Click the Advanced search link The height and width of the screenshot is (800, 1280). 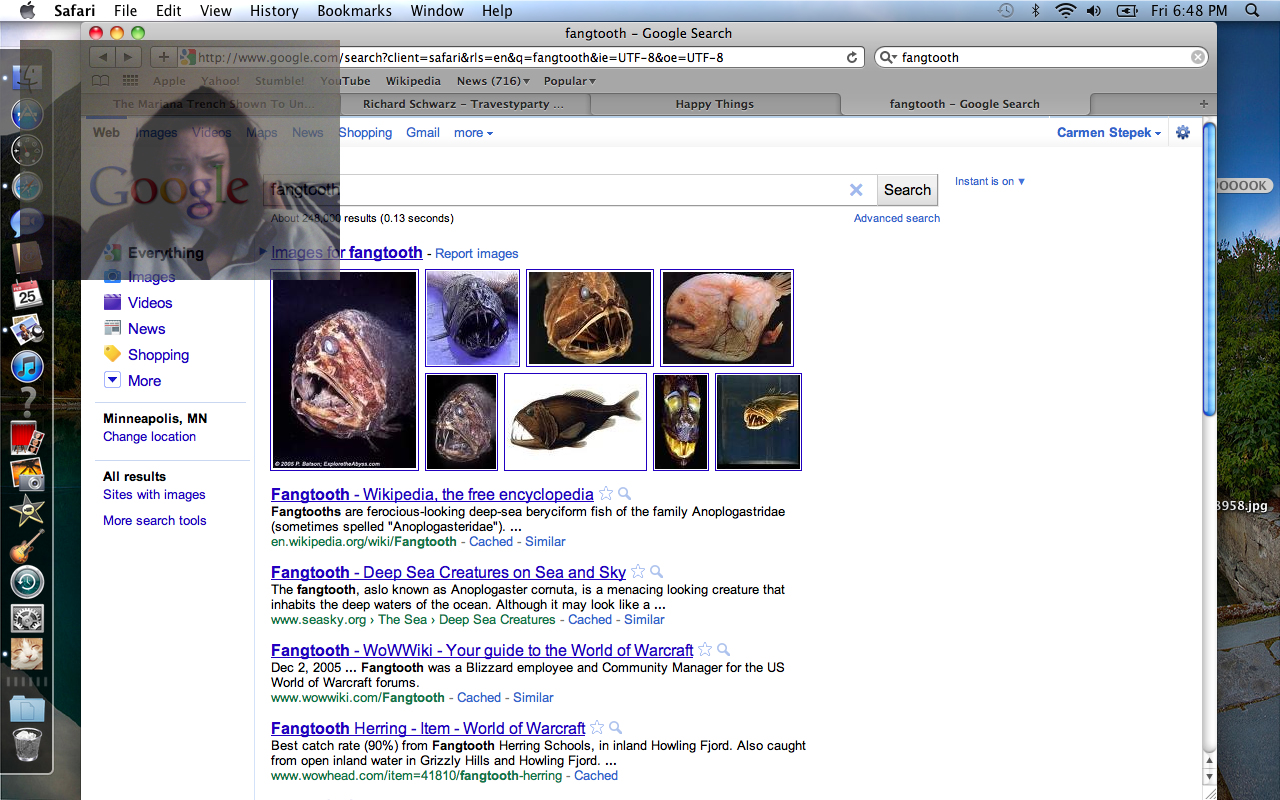896,218
